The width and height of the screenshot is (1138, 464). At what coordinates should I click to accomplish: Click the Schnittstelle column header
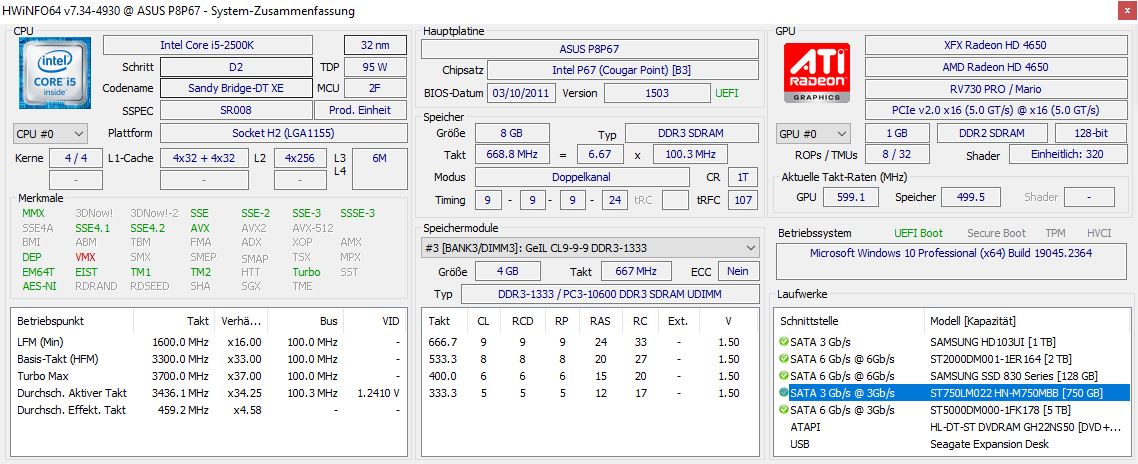(851, 321)
